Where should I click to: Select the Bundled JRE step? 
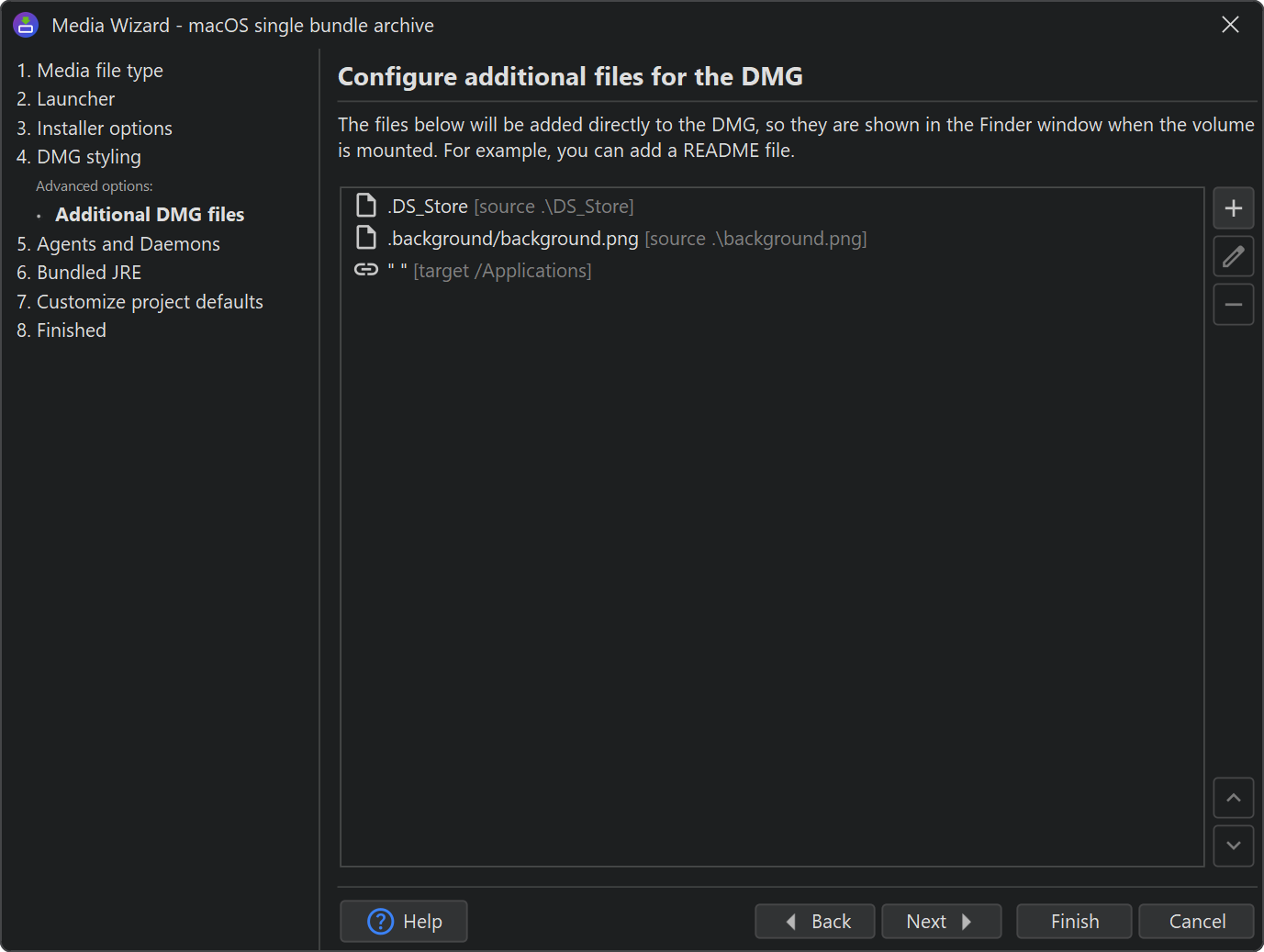coord(79,273)
